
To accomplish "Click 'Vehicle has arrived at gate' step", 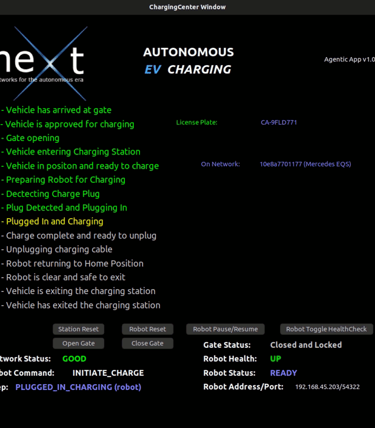I will (56, 110).
